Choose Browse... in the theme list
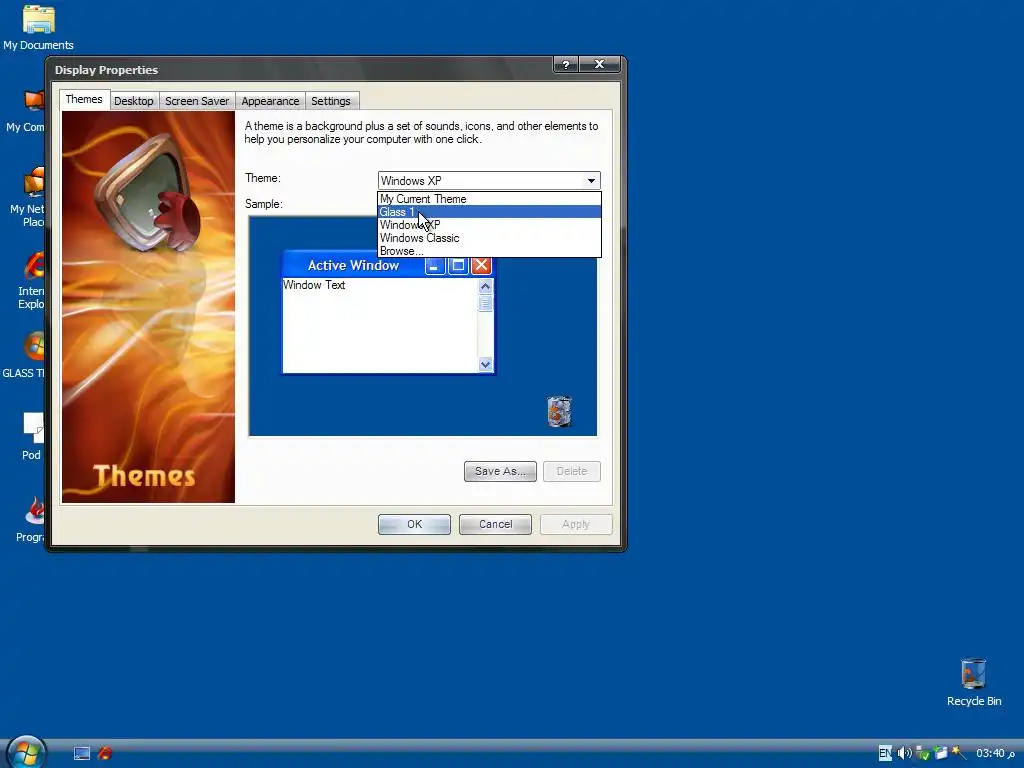This screenshot has width=1024, height=768. [489, 251]
